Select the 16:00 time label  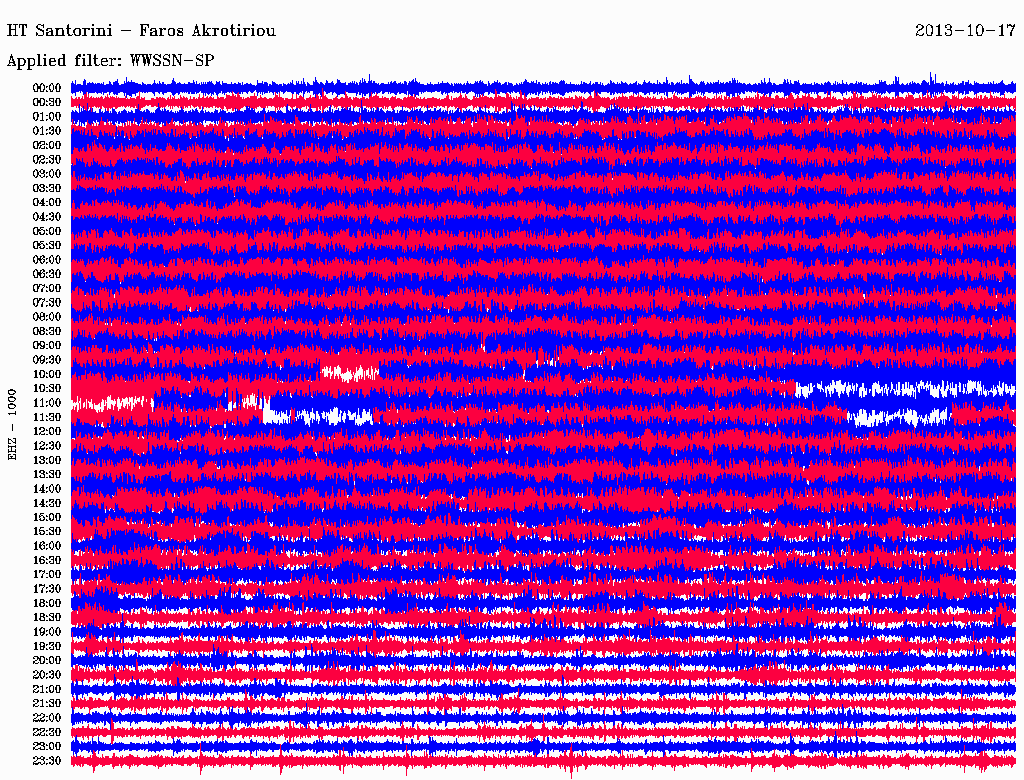[47, 546]
